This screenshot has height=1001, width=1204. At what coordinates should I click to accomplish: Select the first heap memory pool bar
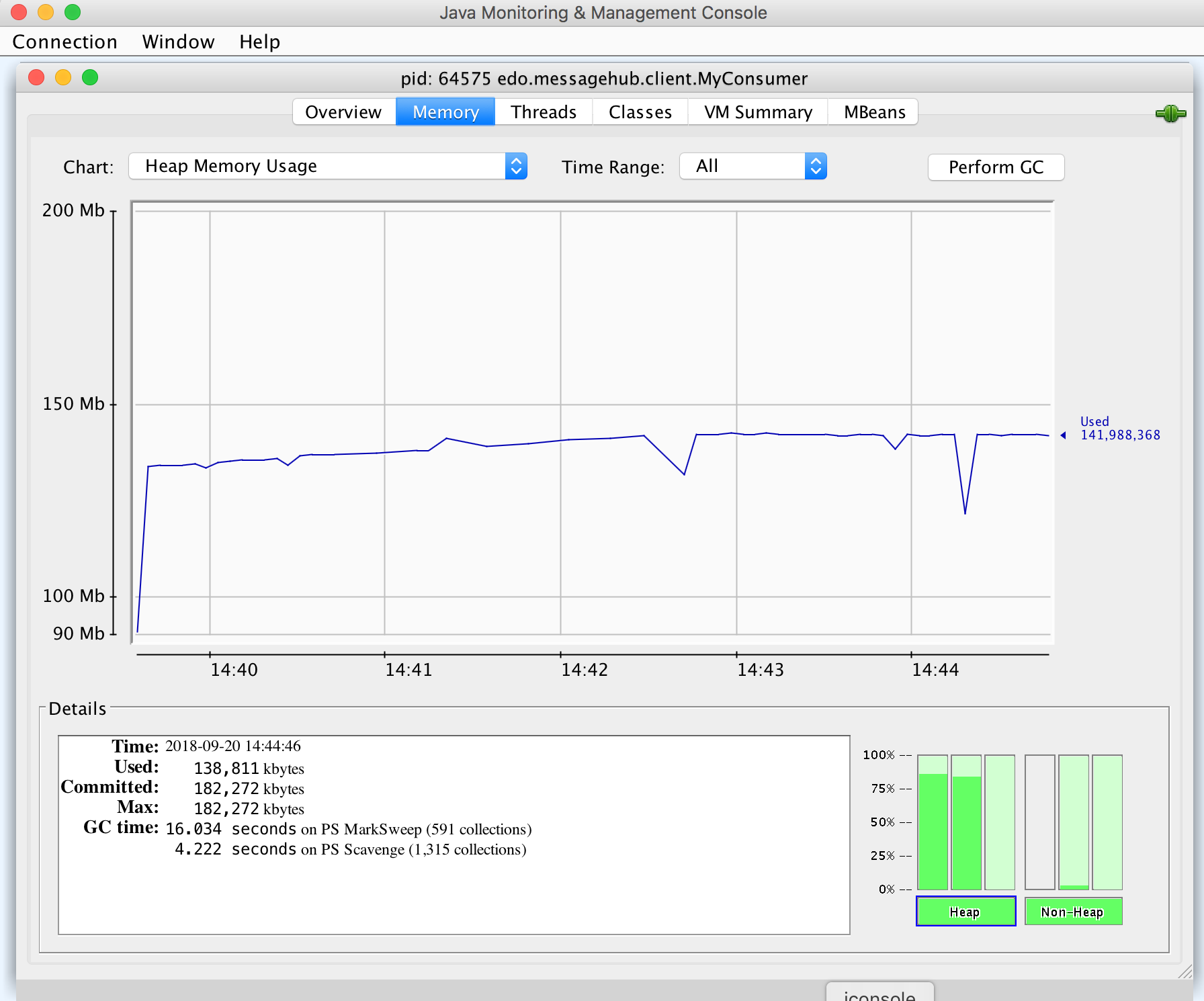pos(933,822)
